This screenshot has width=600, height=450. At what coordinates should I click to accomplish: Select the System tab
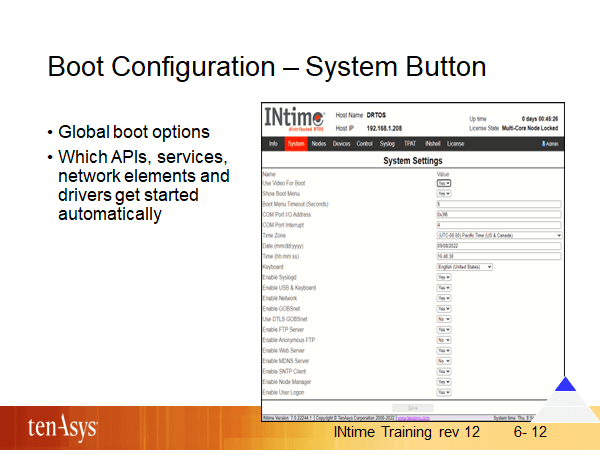[296, 144]
